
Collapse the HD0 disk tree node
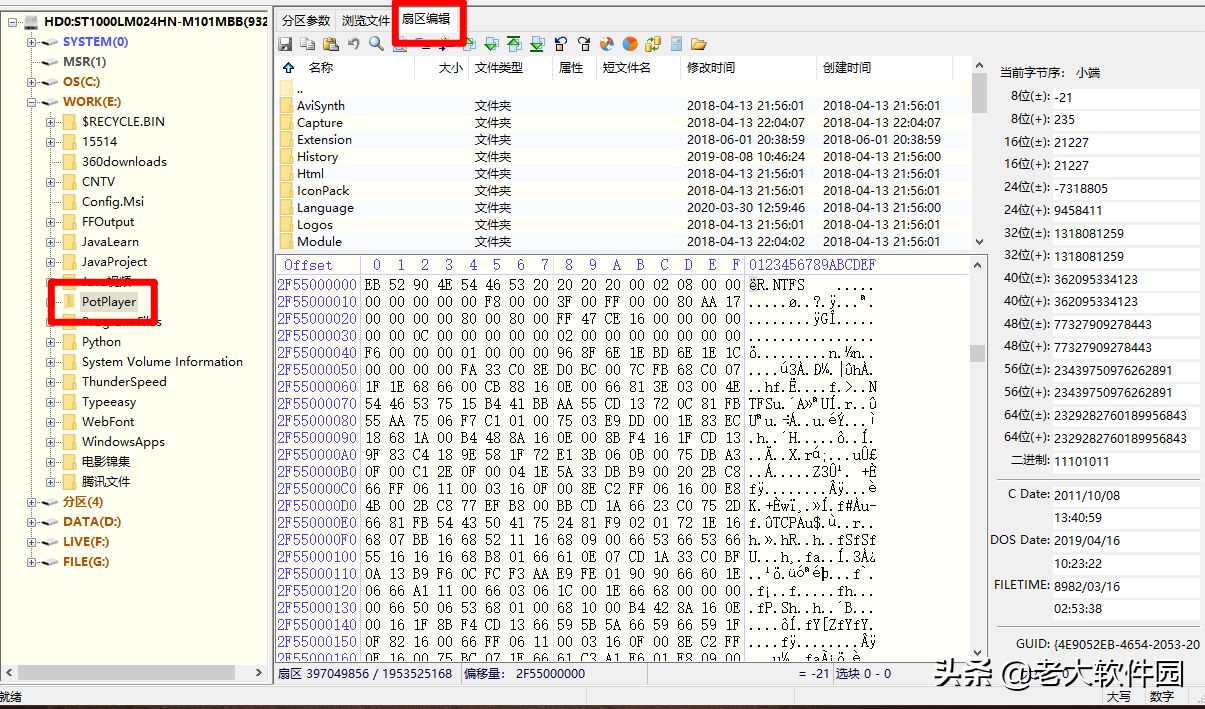click(x=13, y=21)
